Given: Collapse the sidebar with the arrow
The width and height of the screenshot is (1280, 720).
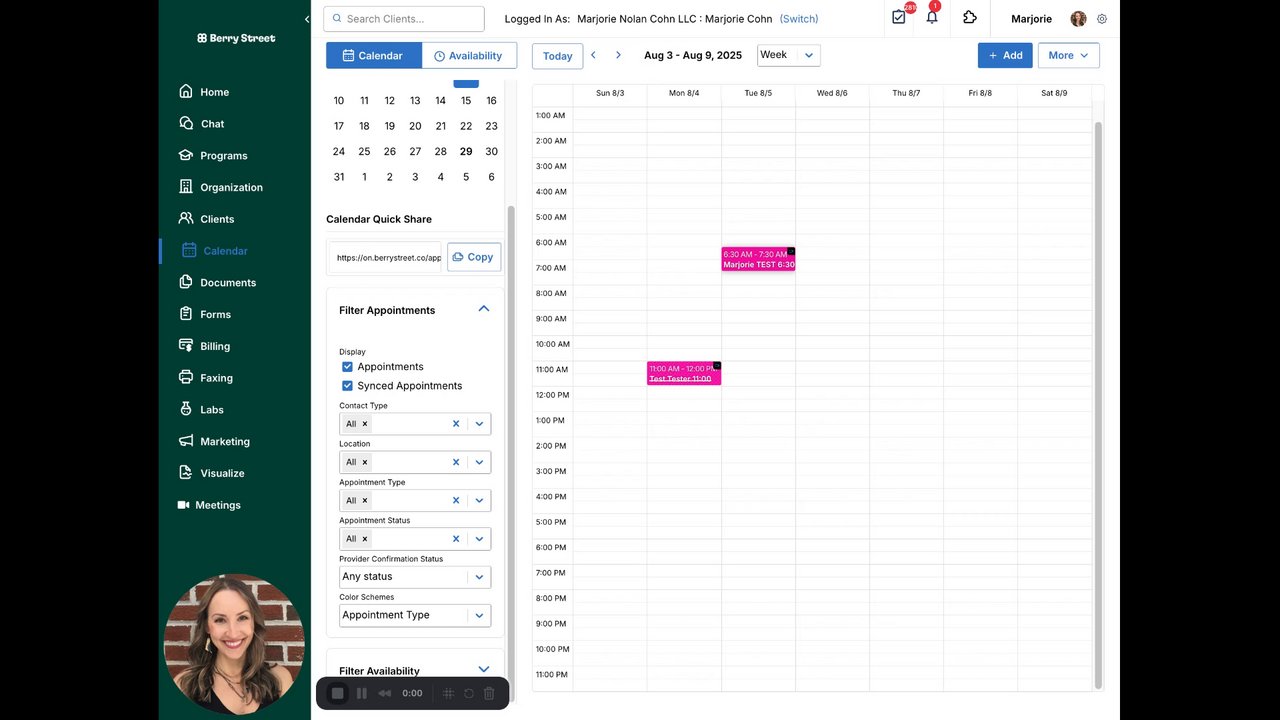Looking at the screenshot, I should coord(307,19).
